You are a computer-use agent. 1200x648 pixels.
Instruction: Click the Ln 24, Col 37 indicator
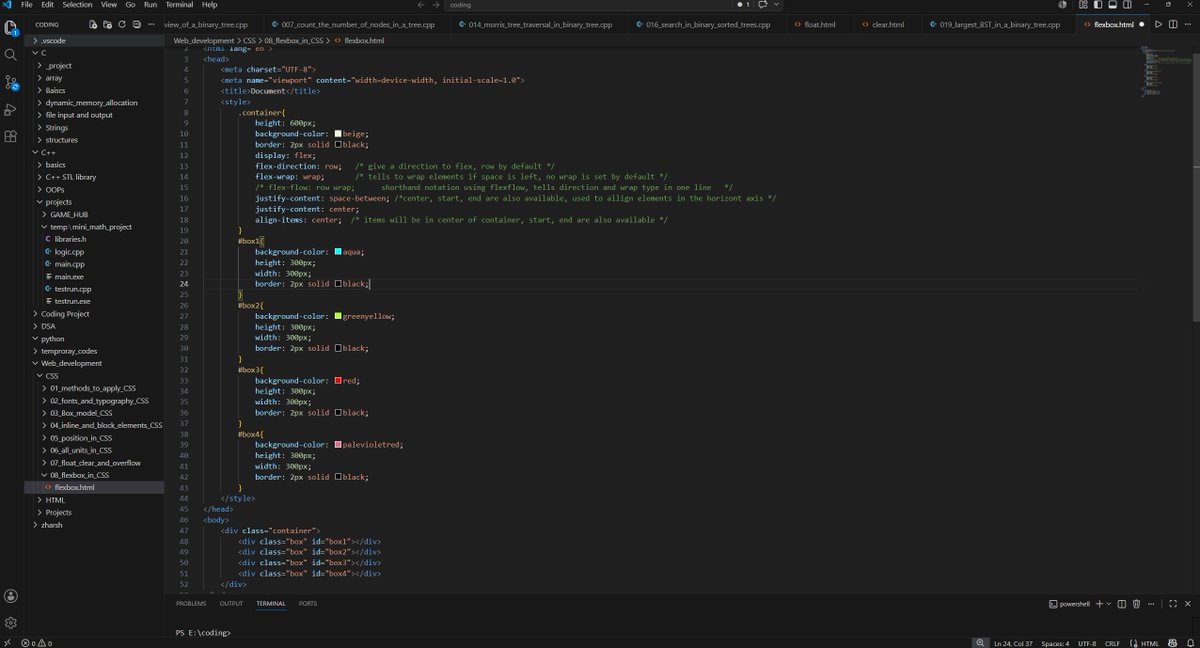(x=1014, y=643)
